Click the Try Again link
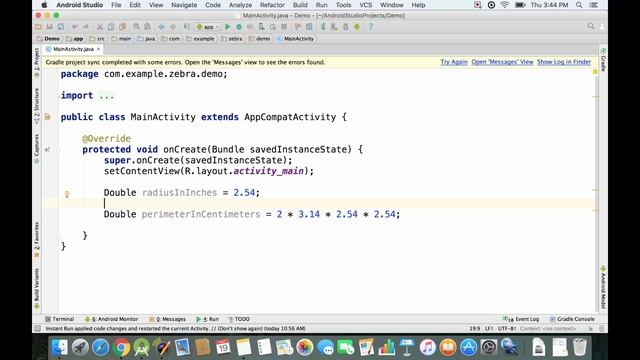Image resolution: width=640 pixels, height=360 pixels. (x=454, y=62)
